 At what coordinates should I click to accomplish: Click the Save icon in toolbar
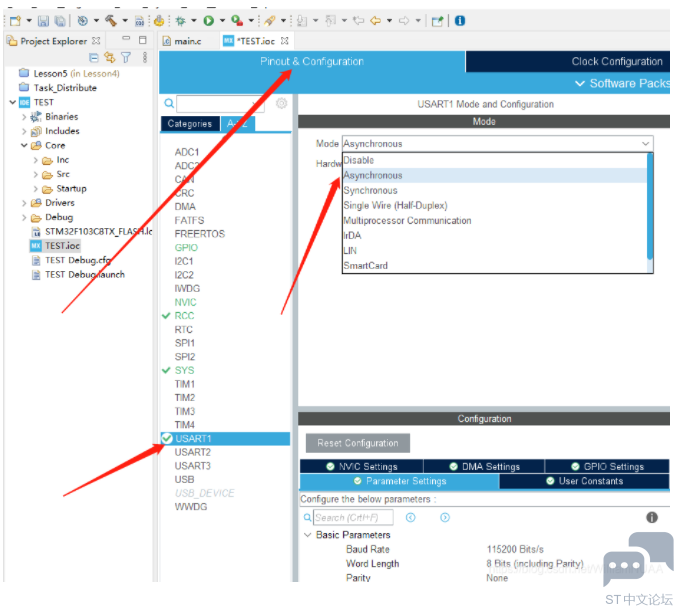click(43, 20)
